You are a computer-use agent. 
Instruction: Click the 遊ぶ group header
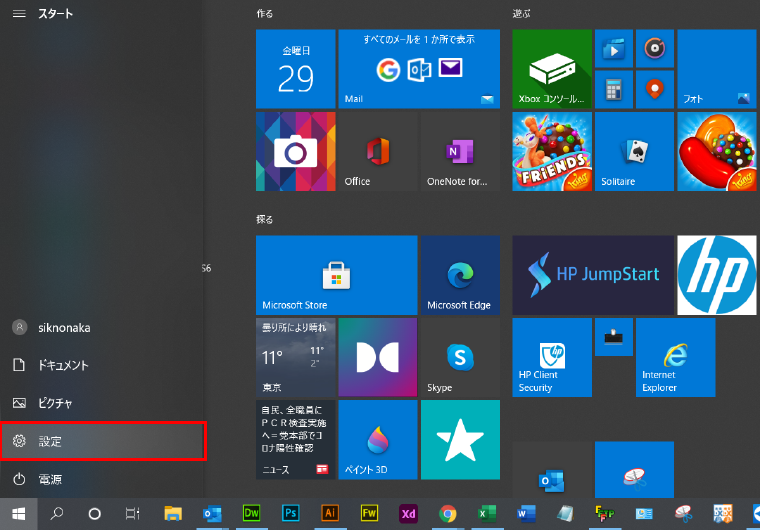coord(522,14)
